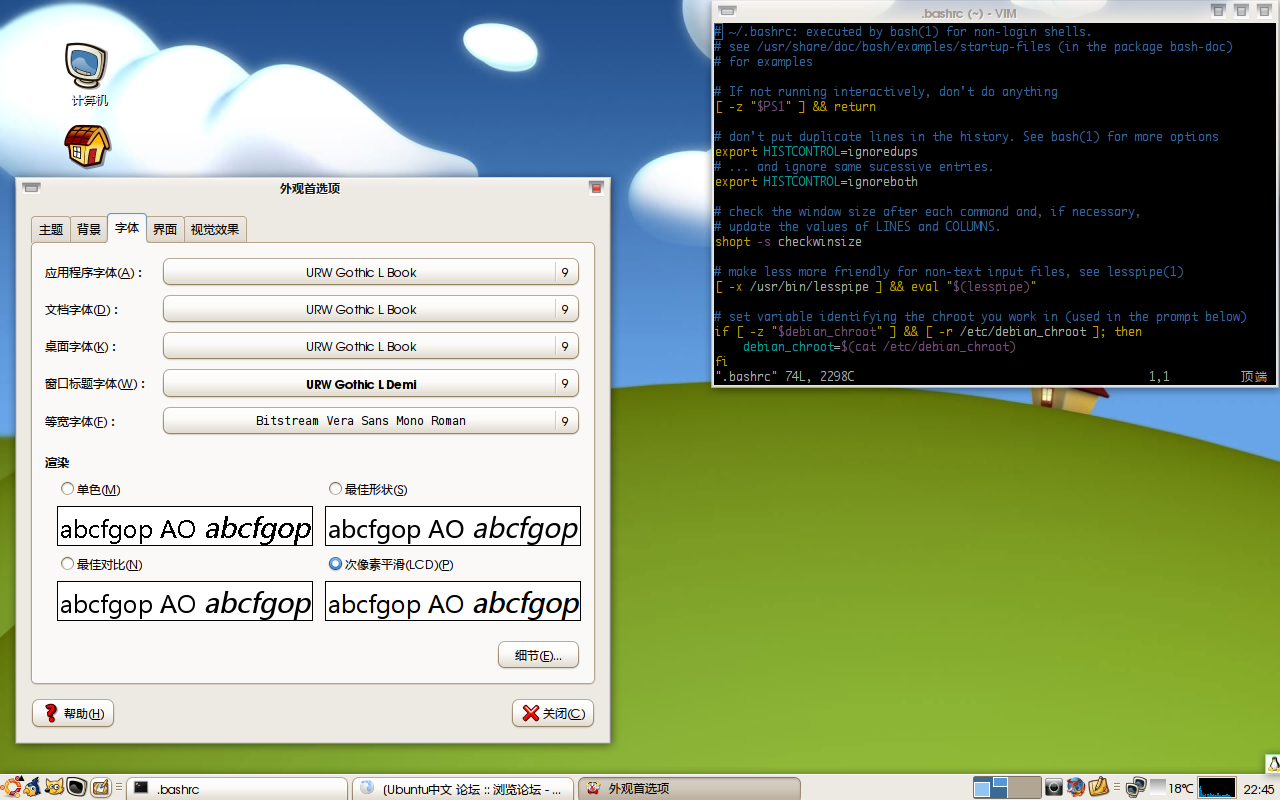Click the '[ -z "$PS1" ] && return' line
Screen dimensions: 1280x800
pyautogui.click(x=795, y=107)
